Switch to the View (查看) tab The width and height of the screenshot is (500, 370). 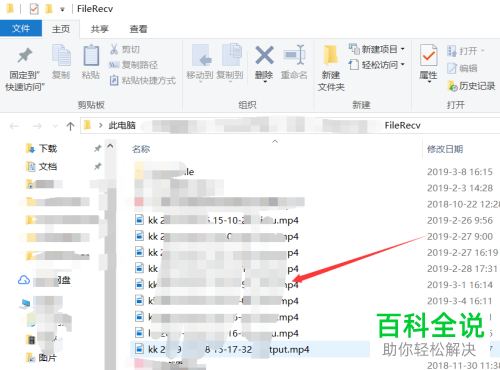[x=138, y=29]
